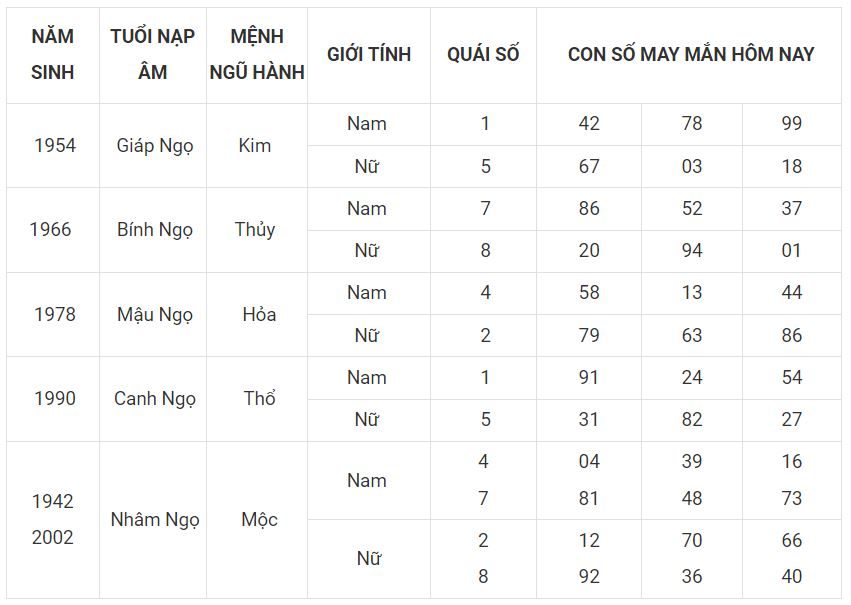Viewport: 851px width, 605px height.
Task: Select the "Giáp Ngọ" cell
Action: pyautogui.click(x=154, y=145)
